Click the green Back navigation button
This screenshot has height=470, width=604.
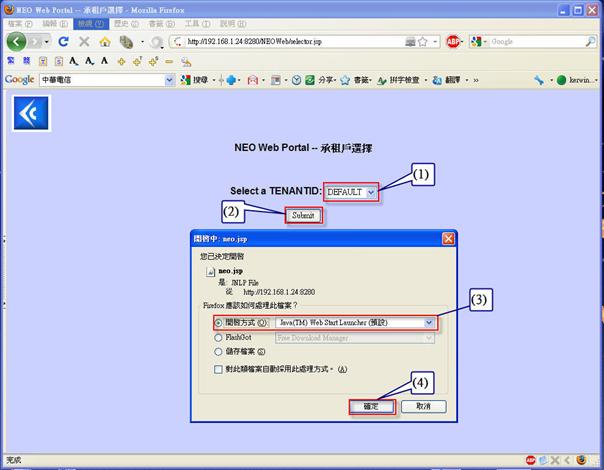16,42
